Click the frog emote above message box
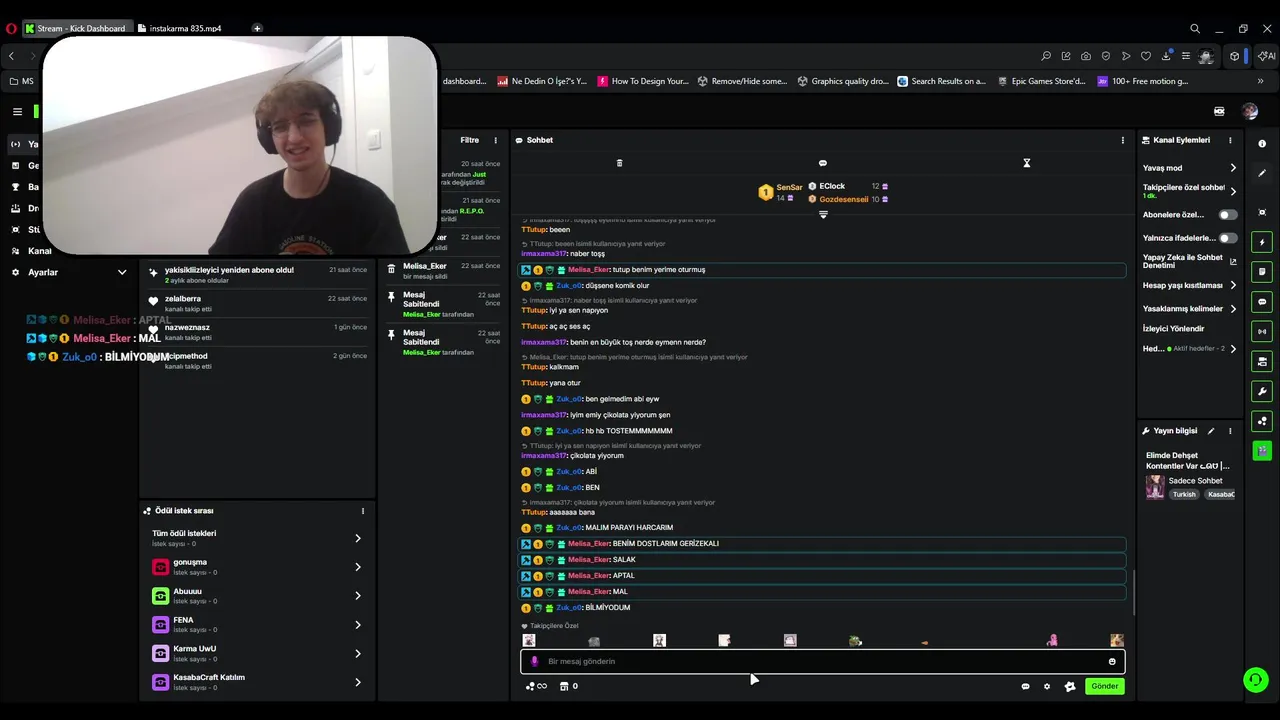1280x720 pixels. point(855,640)
